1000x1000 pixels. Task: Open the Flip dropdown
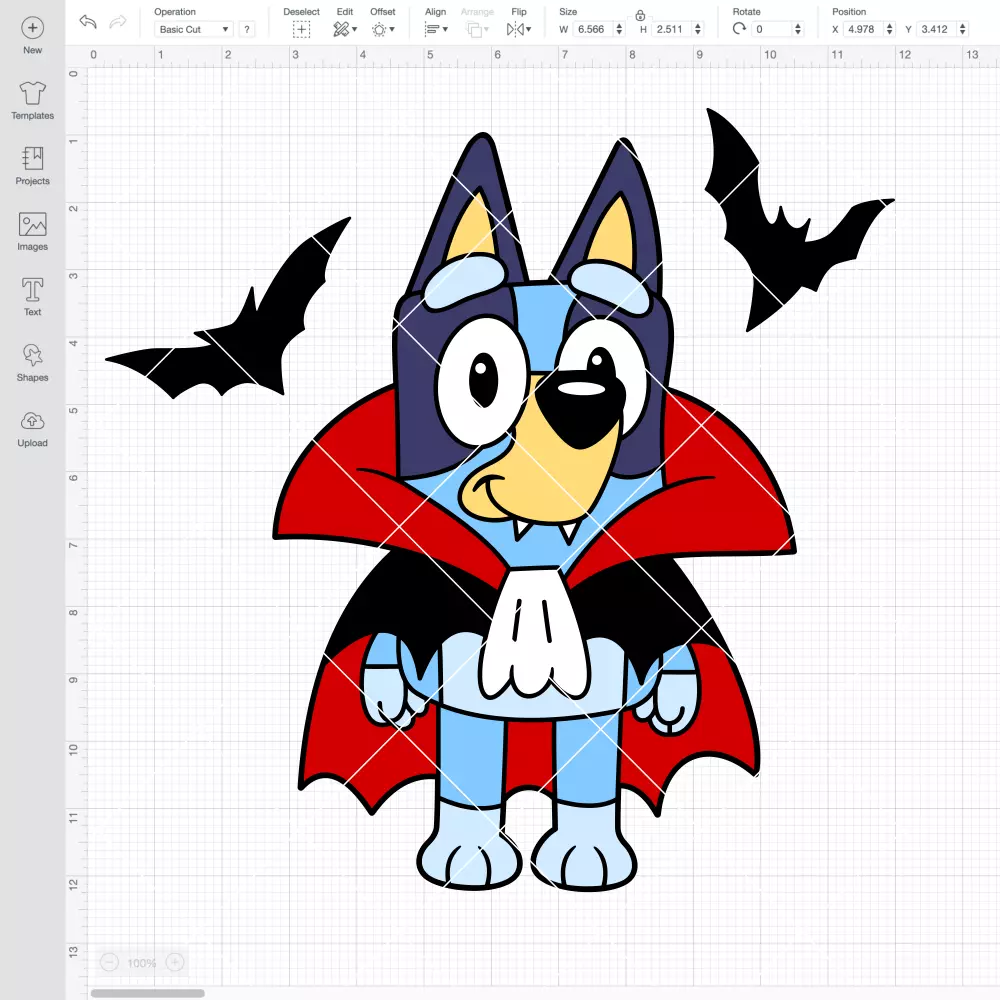518,29
